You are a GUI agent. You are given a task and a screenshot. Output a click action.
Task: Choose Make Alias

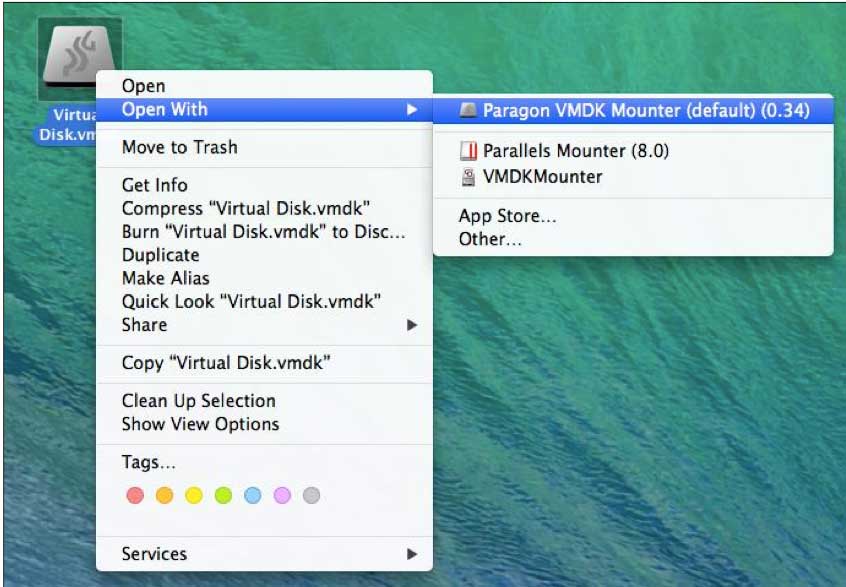[264, 278]
